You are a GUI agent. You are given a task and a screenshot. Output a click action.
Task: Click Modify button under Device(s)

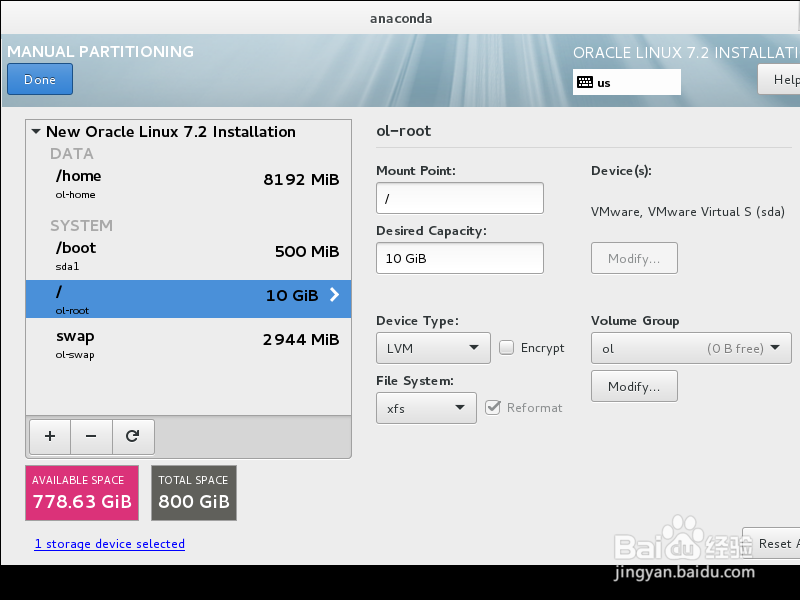tap(634, 258)
